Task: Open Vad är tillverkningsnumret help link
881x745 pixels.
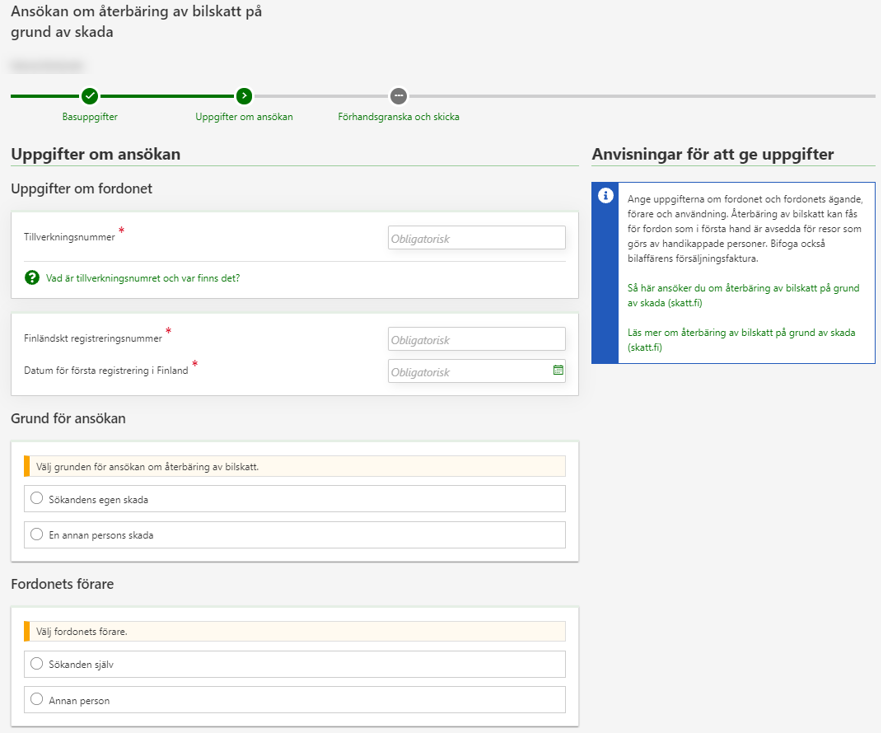Action: [x=143, y=278]
